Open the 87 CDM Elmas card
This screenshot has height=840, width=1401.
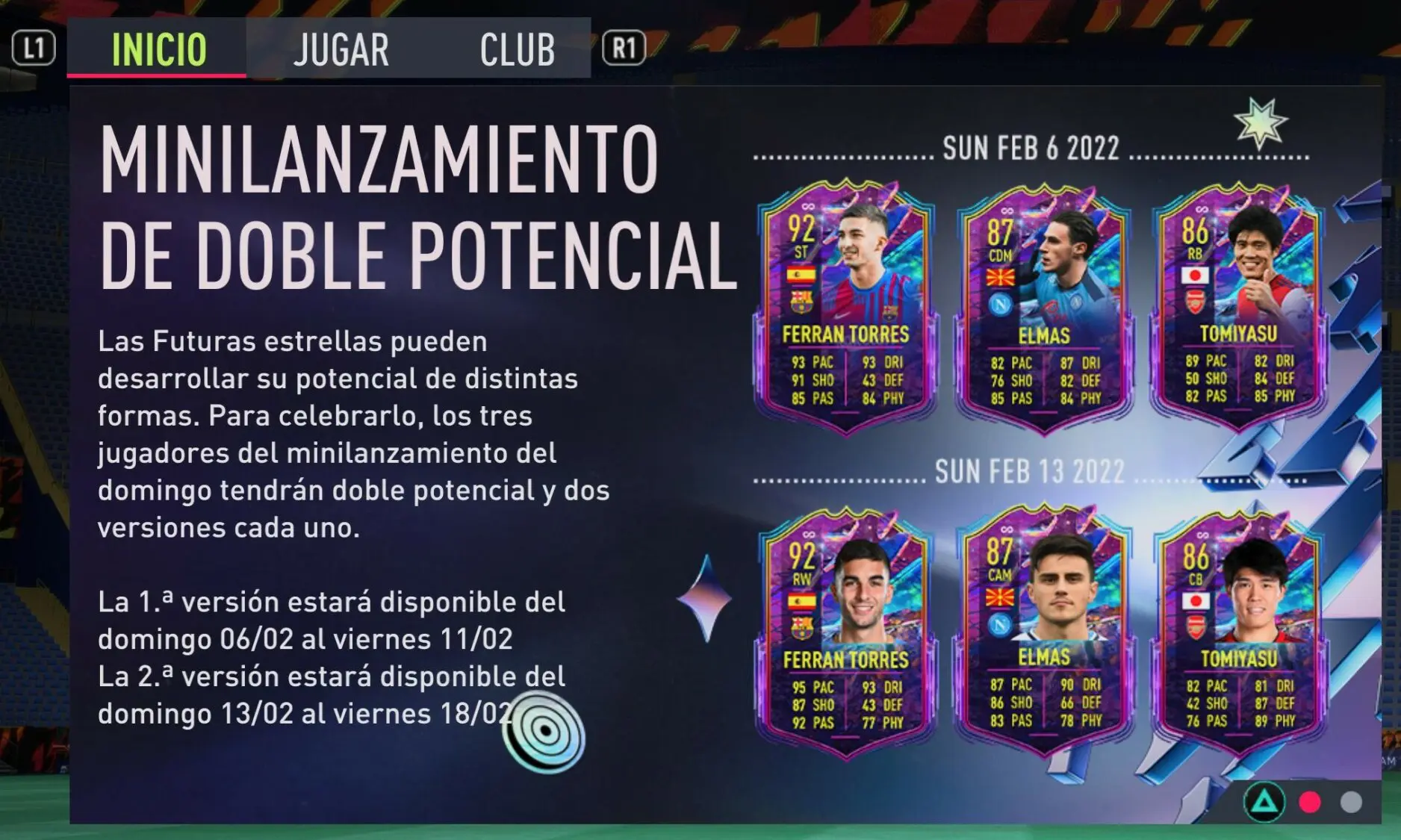[1043, 308]
